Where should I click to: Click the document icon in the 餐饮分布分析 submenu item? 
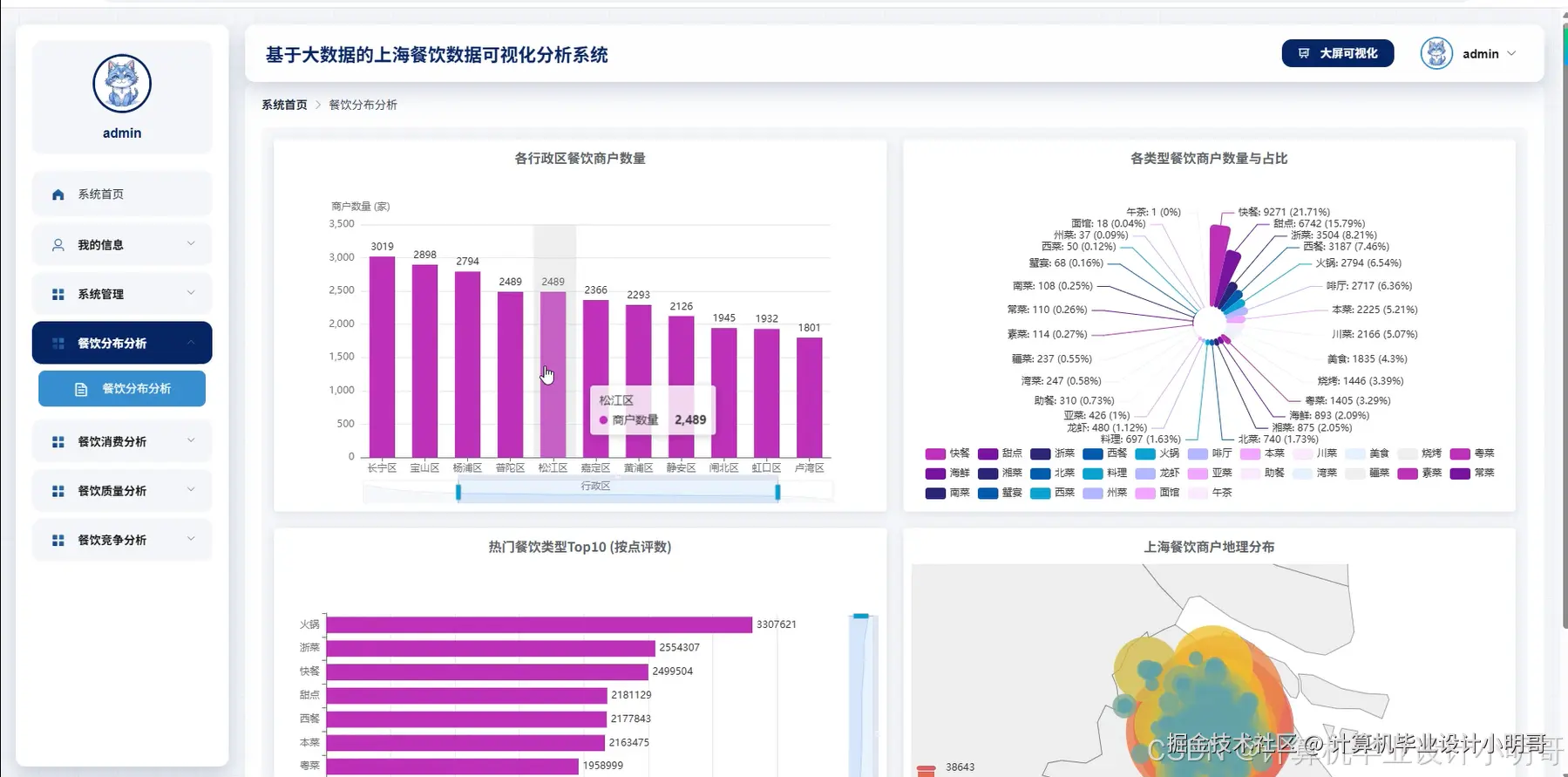tap(81, 389)
